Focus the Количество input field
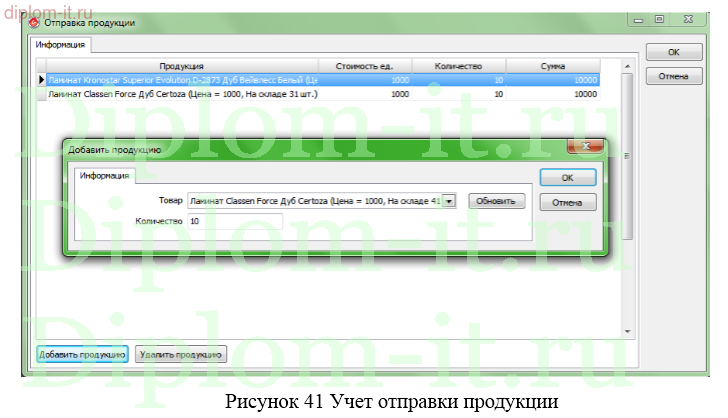The image size is (728, 418). (234, 222)
